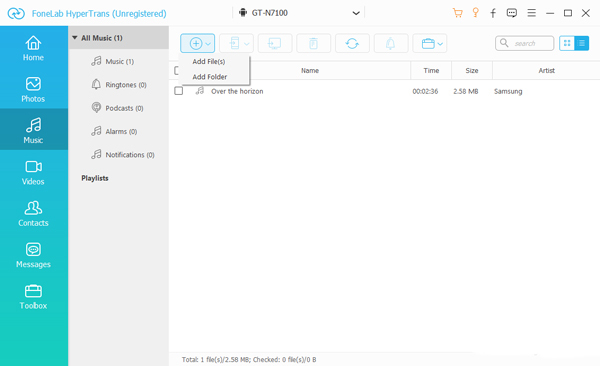The width and height of the screenshot is (600, 366).
Task: Sort by the Artist column header
Action: pyautogui.click(x=546, y=70)
